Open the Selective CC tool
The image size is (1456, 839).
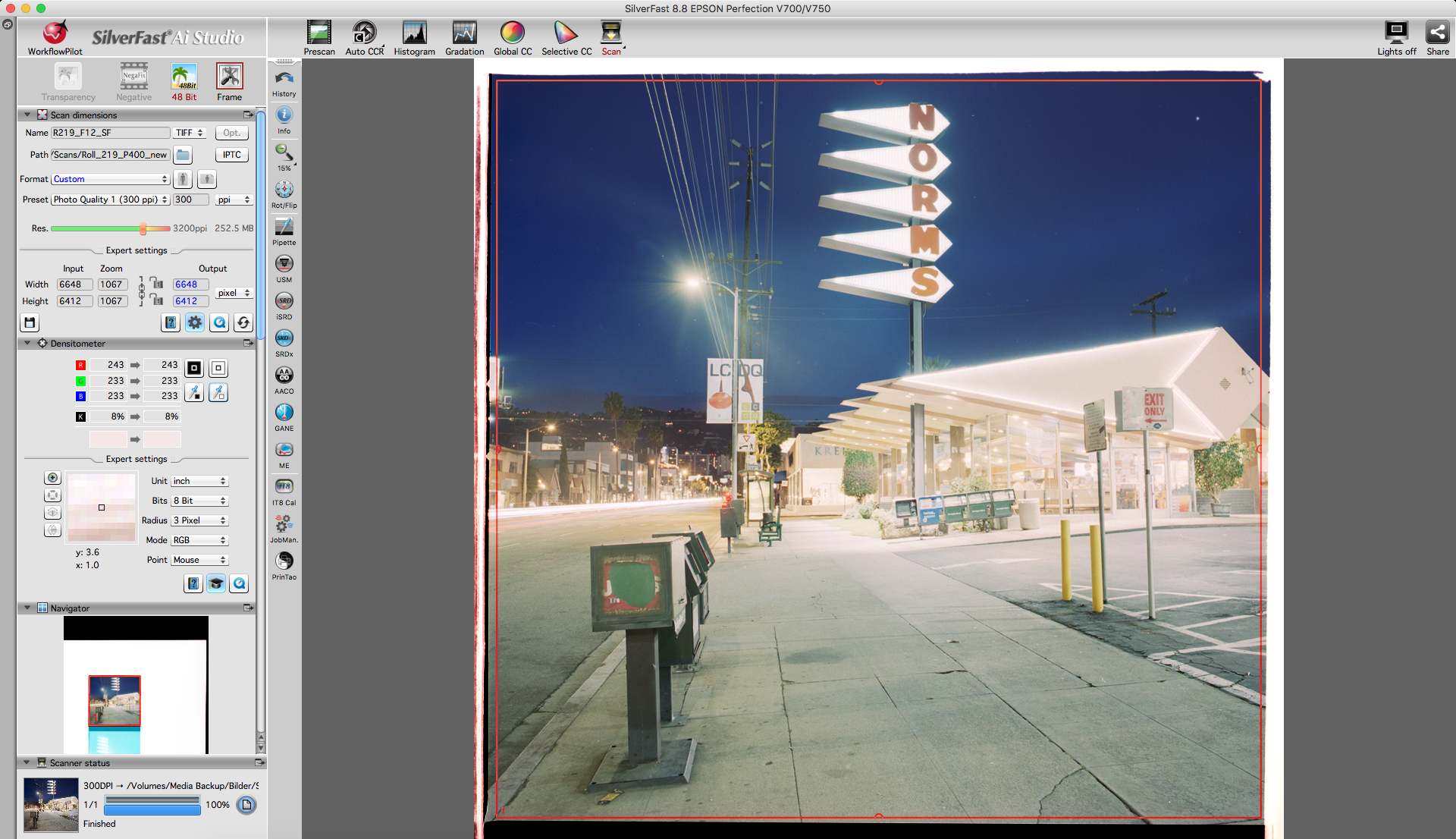[x=566, y=36]
